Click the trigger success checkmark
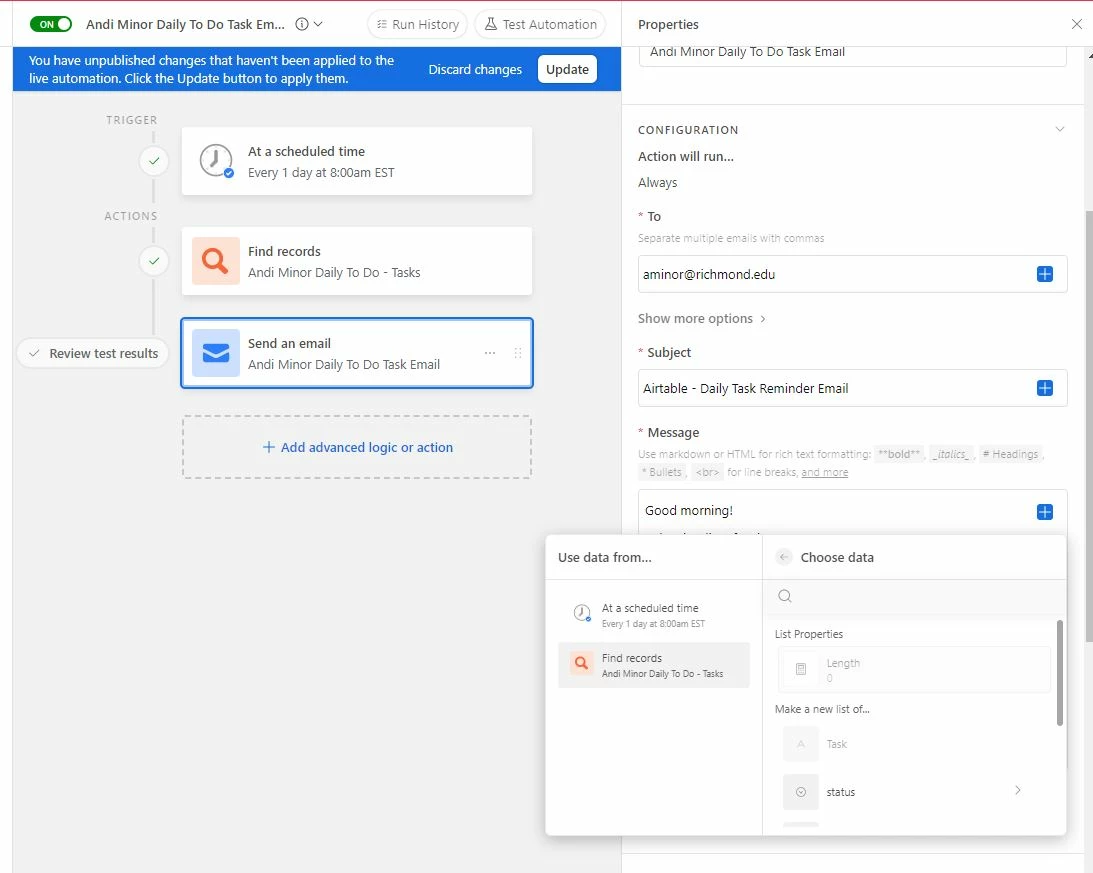 pos(154,161)
